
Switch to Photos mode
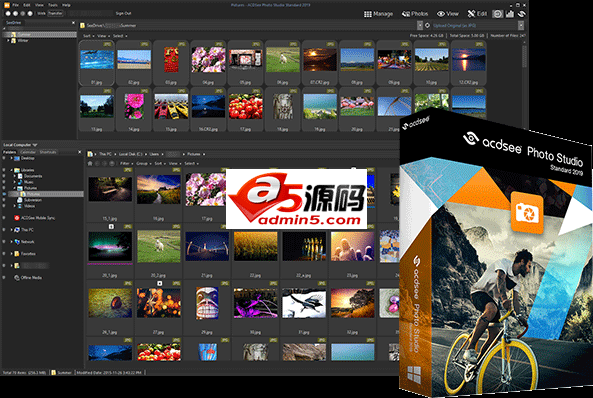point(415,14)
